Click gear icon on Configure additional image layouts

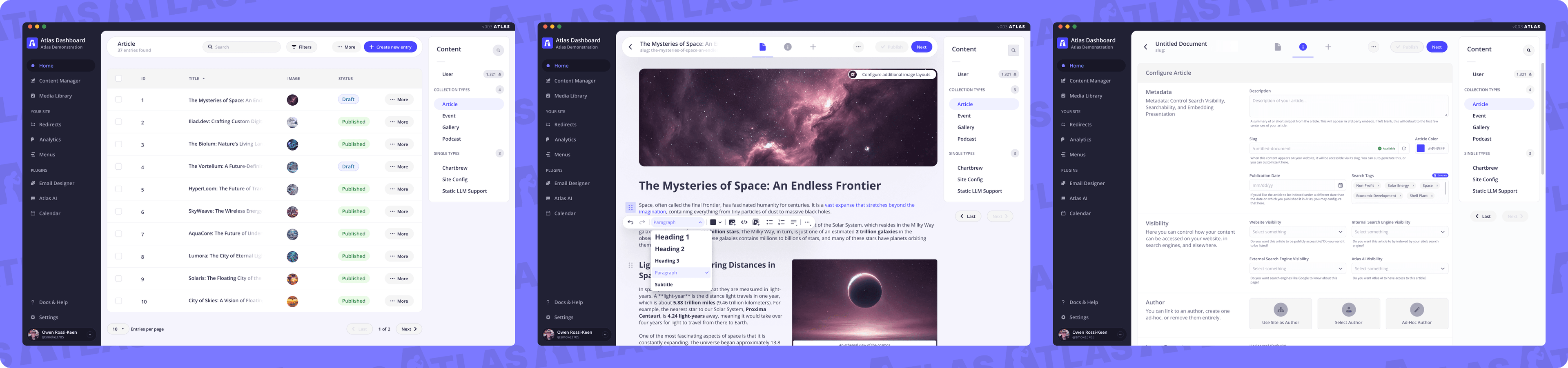(853, 75)
